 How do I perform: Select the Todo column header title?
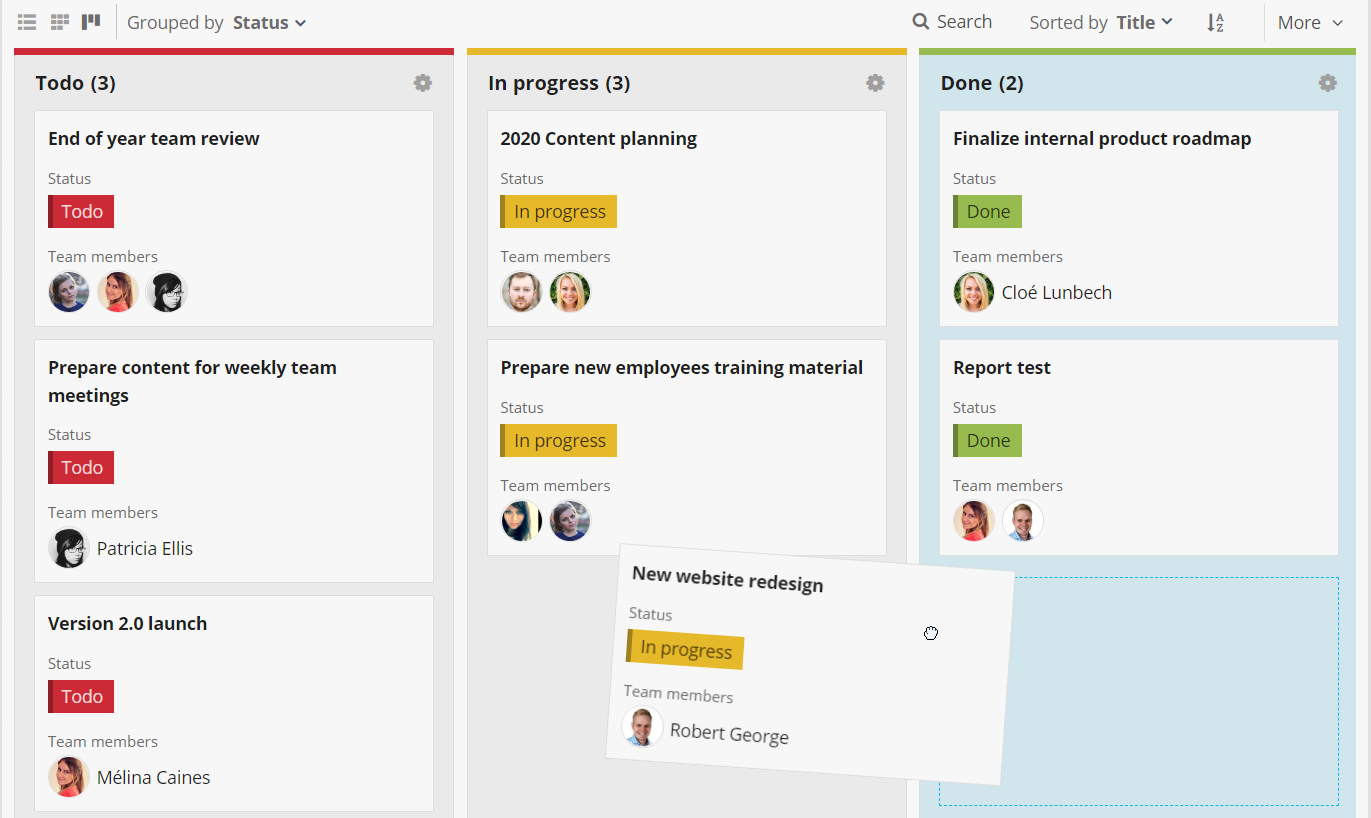[75, 83]
